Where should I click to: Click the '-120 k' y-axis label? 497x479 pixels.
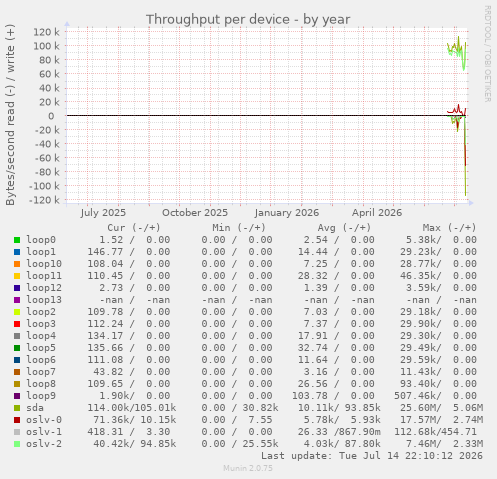pos(44,200)
